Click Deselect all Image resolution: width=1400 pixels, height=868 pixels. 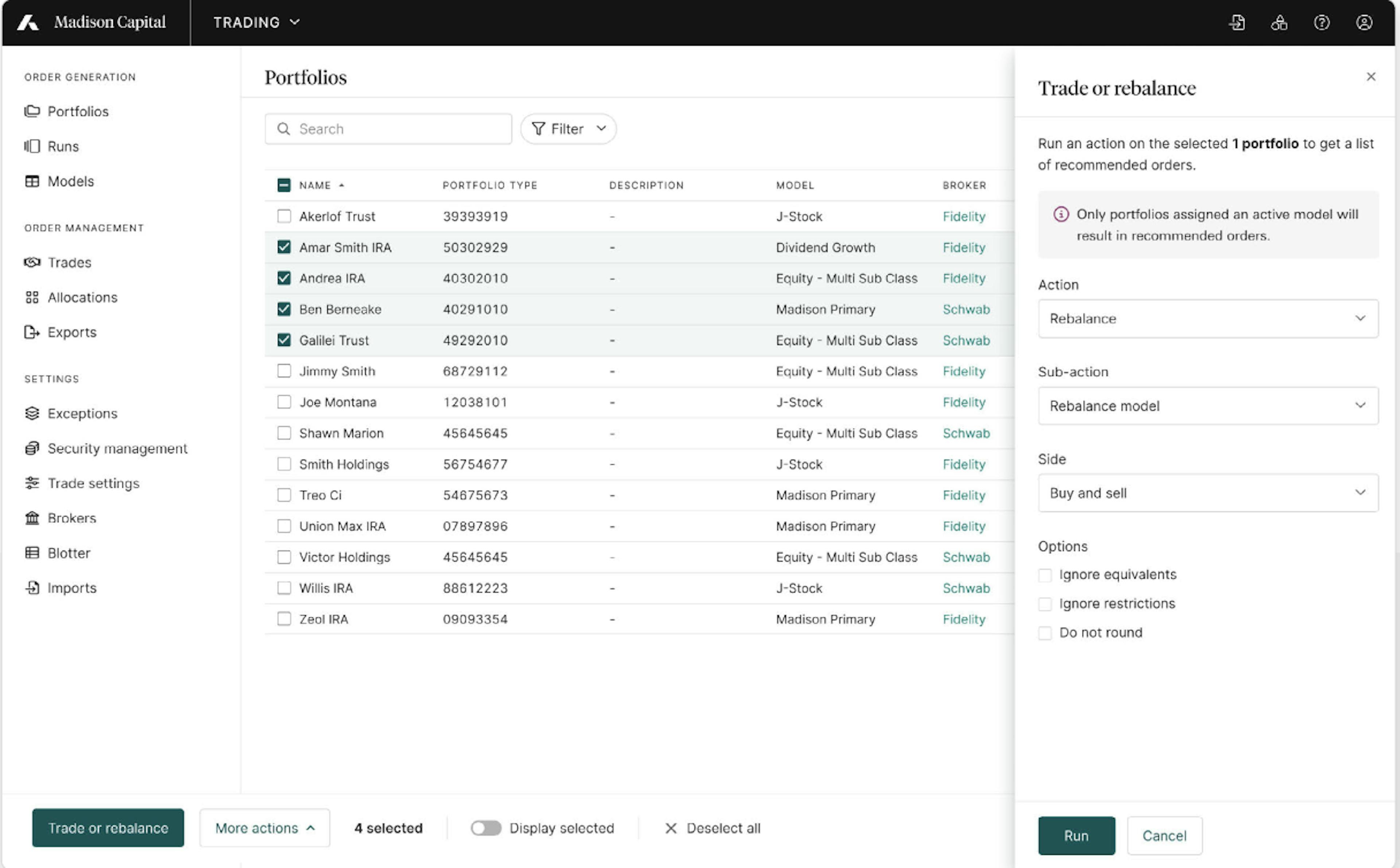tap(712, 828)
